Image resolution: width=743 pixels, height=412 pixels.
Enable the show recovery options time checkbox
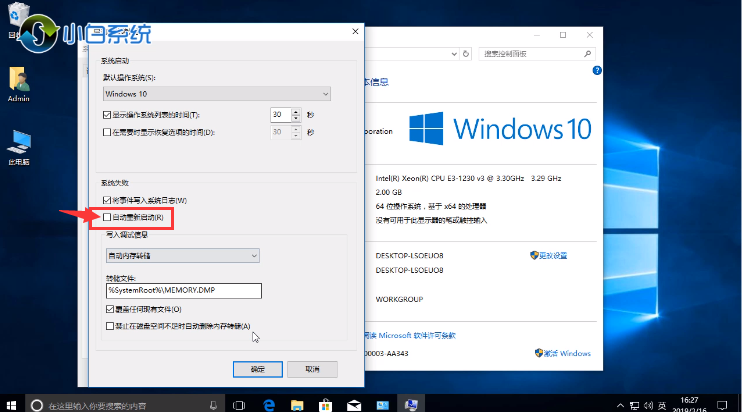click(107, 132)
